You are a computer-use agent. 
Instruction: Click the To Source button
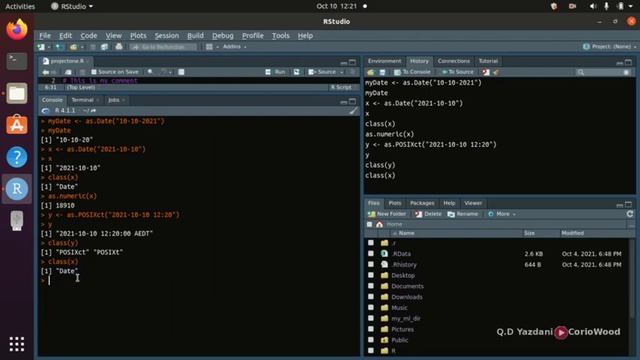pyautogui.click(x=457, y=72)
